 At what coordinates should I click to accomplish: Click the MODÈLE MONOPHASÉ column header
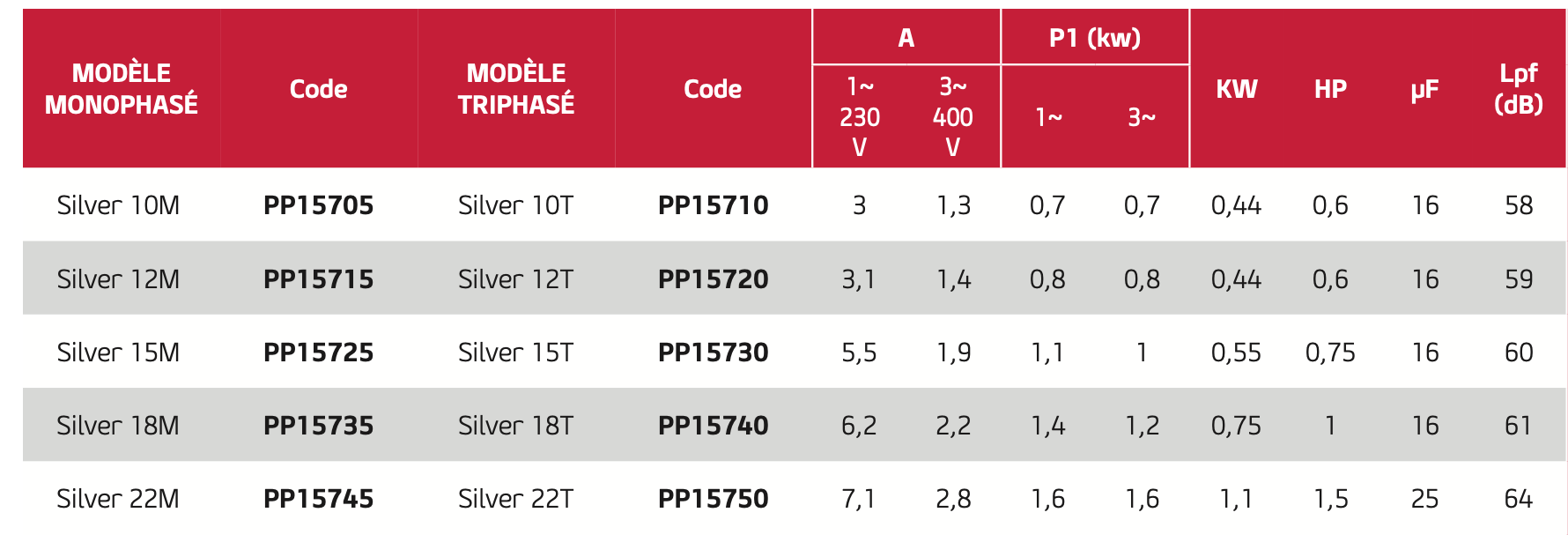tap(122, 89)
